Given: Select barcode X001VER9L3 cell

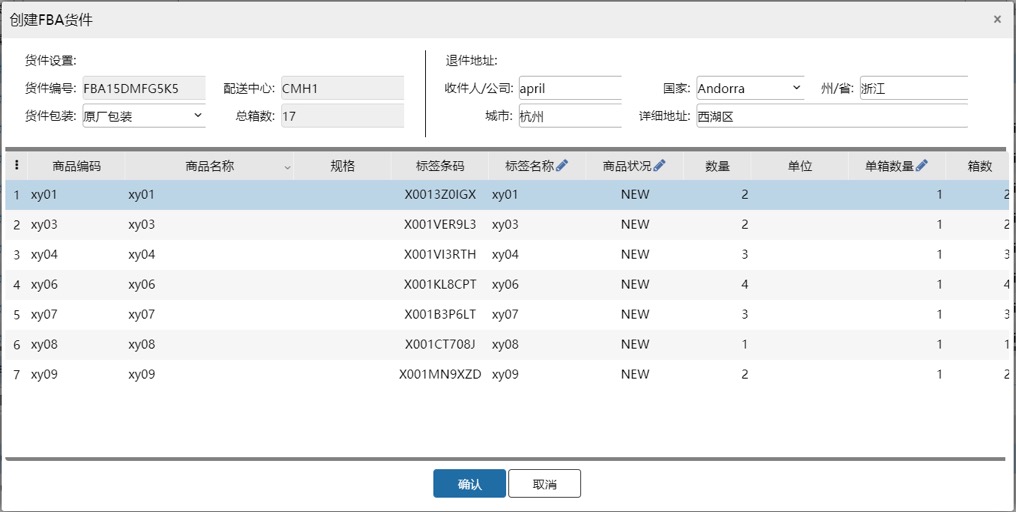Looking at the screenshot, I should (440, 224).
